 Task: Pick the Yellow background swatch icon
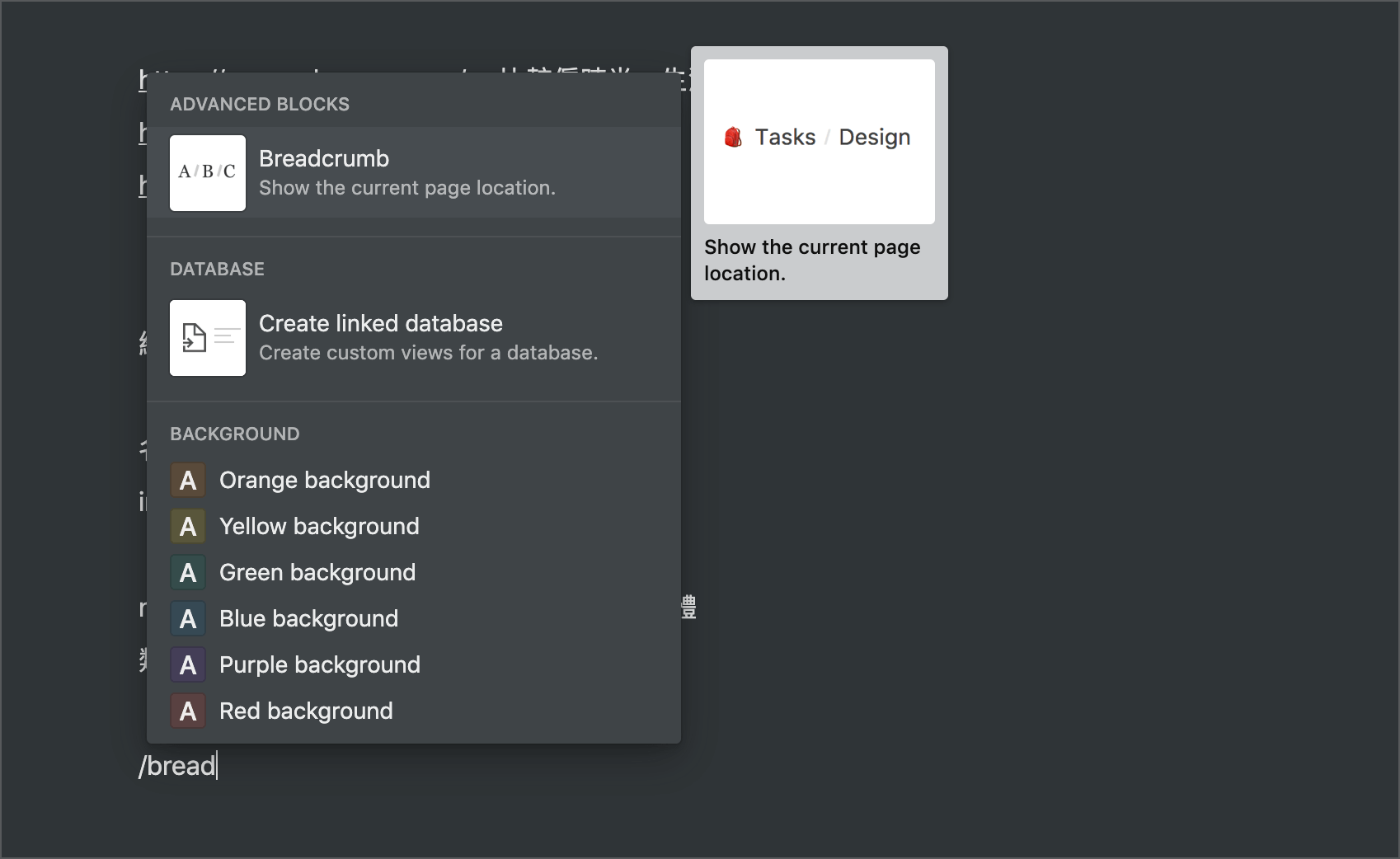188,526
